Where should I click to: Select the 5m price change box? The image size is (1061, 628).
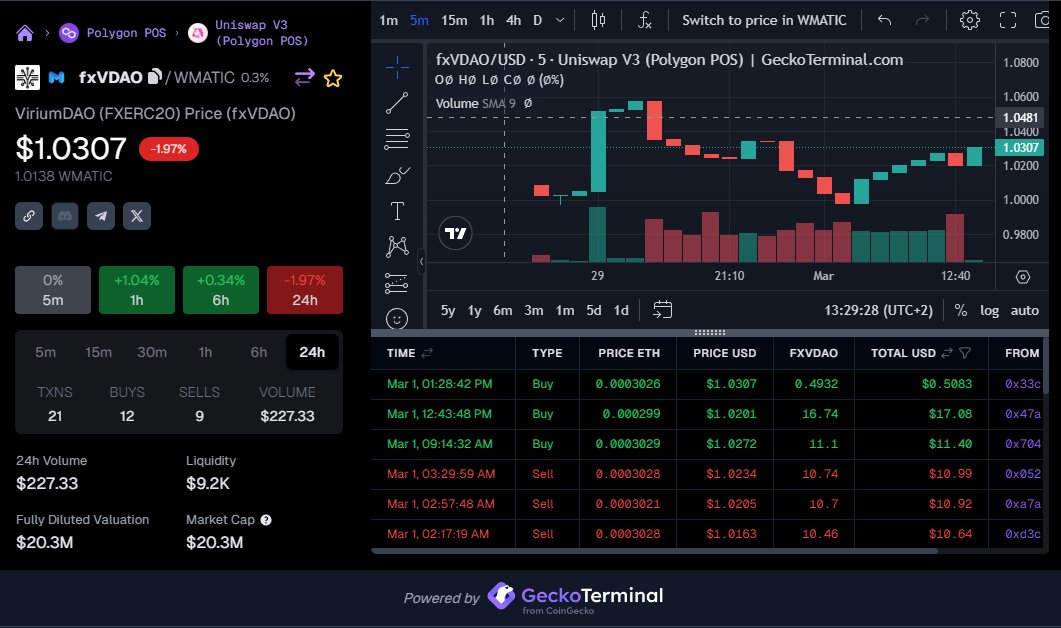click(x=53, y=290)
